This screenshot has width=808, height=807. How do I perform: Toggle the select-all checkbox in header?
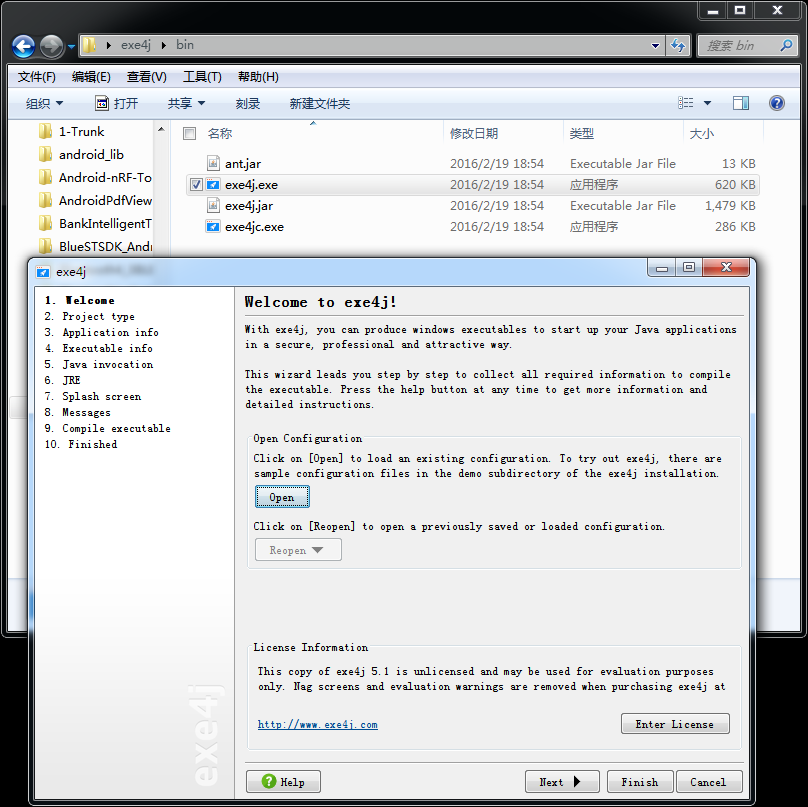(x=190, y=134)
